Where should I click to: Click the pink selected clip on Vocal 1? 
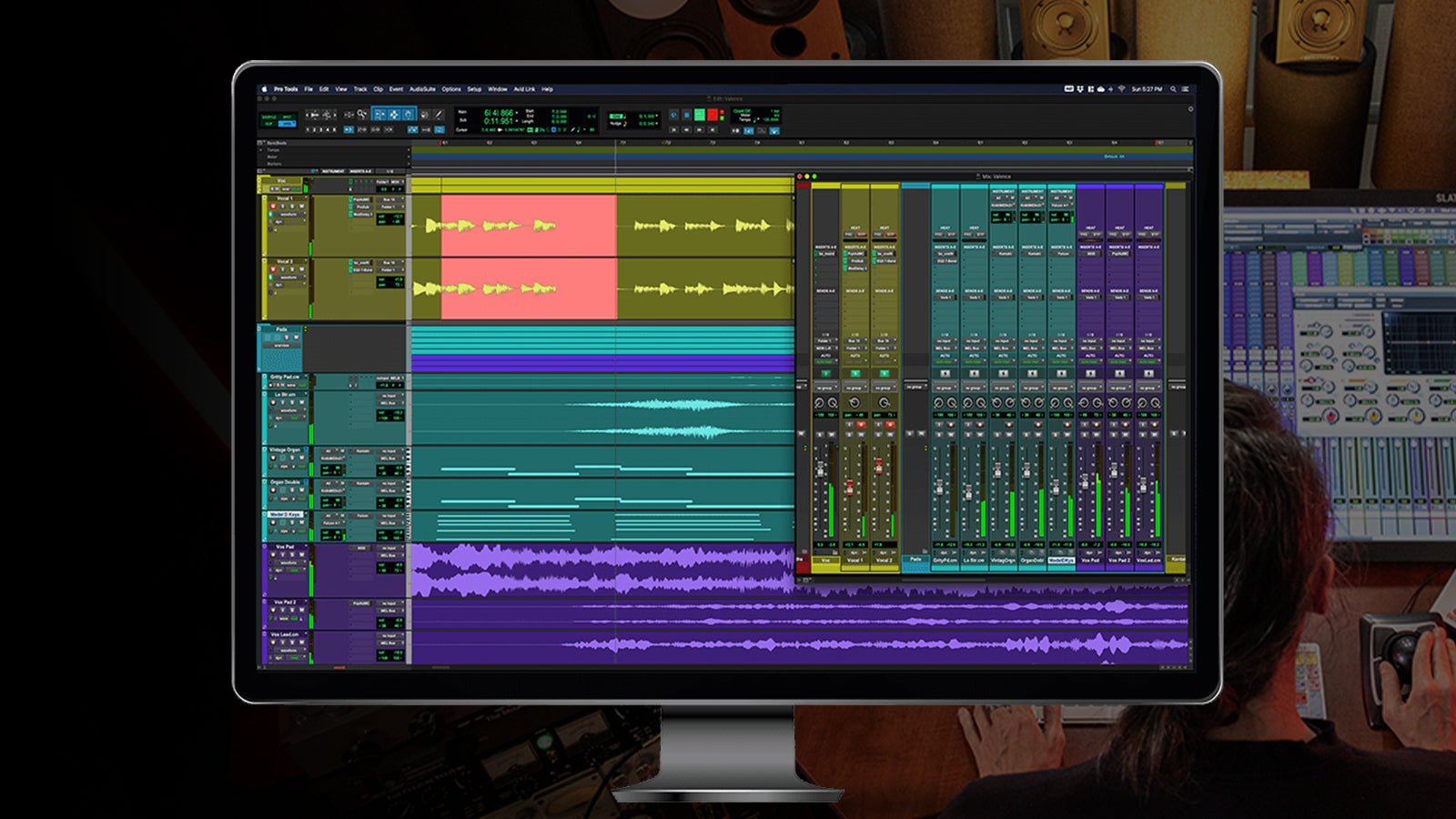(529, 226)
